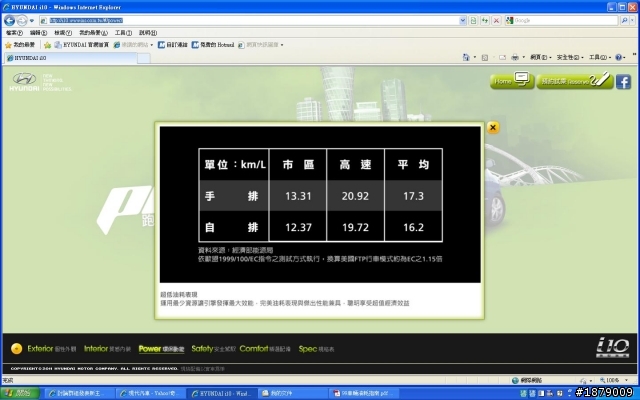Open the 檢視(V) menu
The width and height of the screenshot is (640, 400).
coord(63,33)
